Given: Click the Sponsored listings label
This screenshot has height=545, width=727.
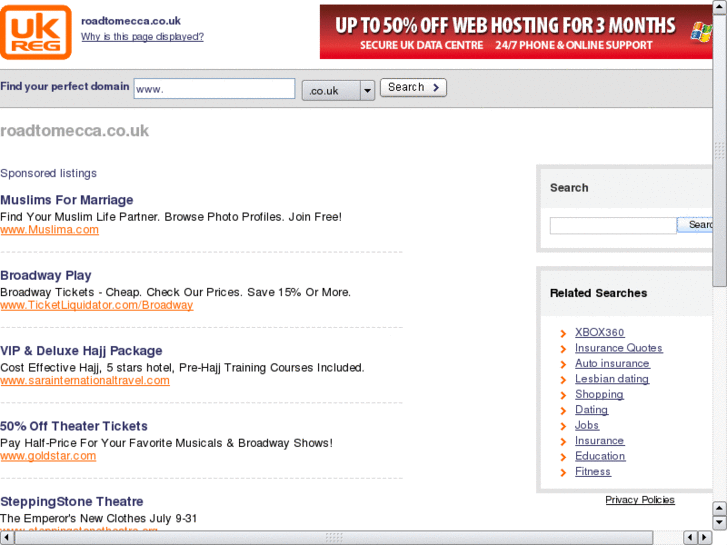Looking at the screenshot, I should (x=48, y=173).
